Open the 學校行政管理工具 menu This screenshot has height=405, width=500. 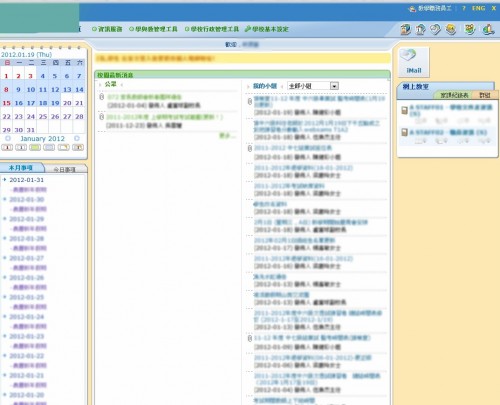(212, 29)
